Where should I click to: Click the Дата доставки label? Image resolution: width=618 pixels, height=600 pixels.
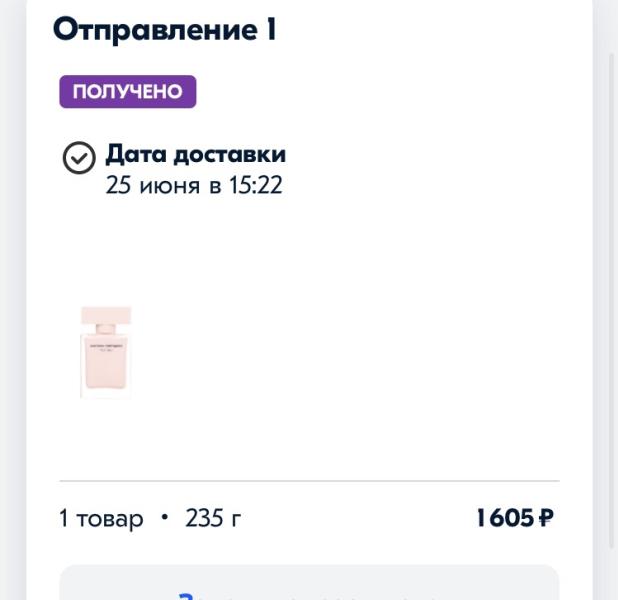195,154
